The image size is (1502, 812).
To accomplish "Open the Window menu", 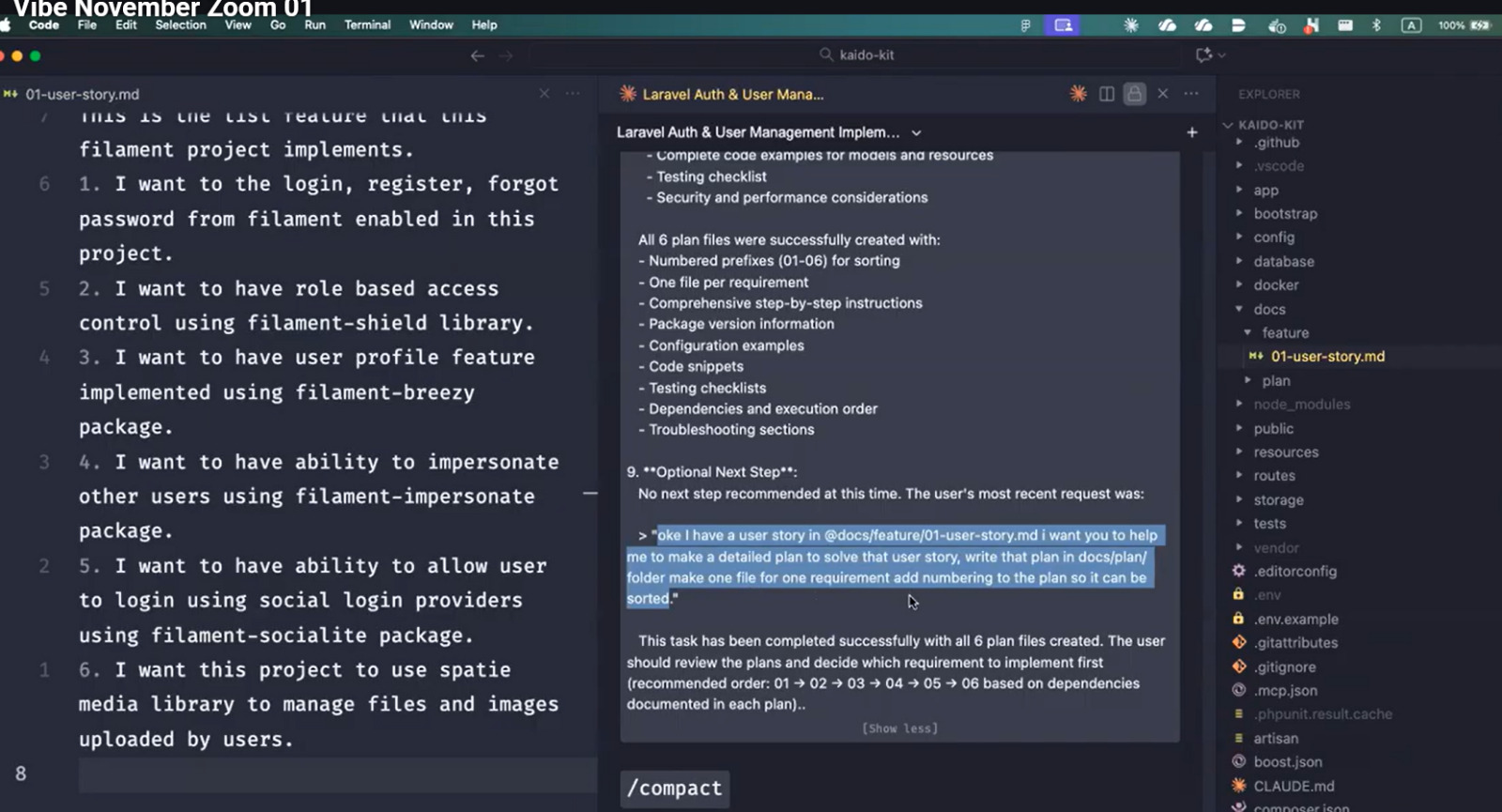I will 431,25.
